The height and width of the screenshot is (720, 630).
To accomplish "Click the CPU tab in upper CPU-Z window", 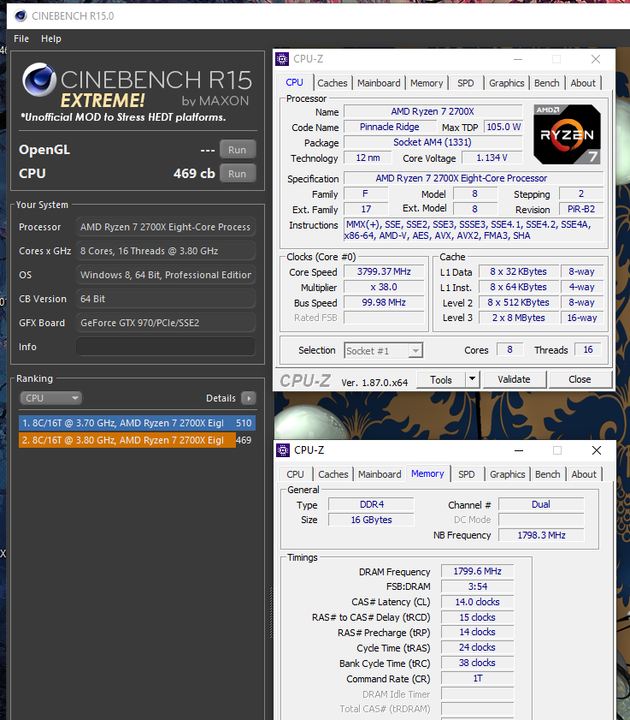I will (294, 82).
